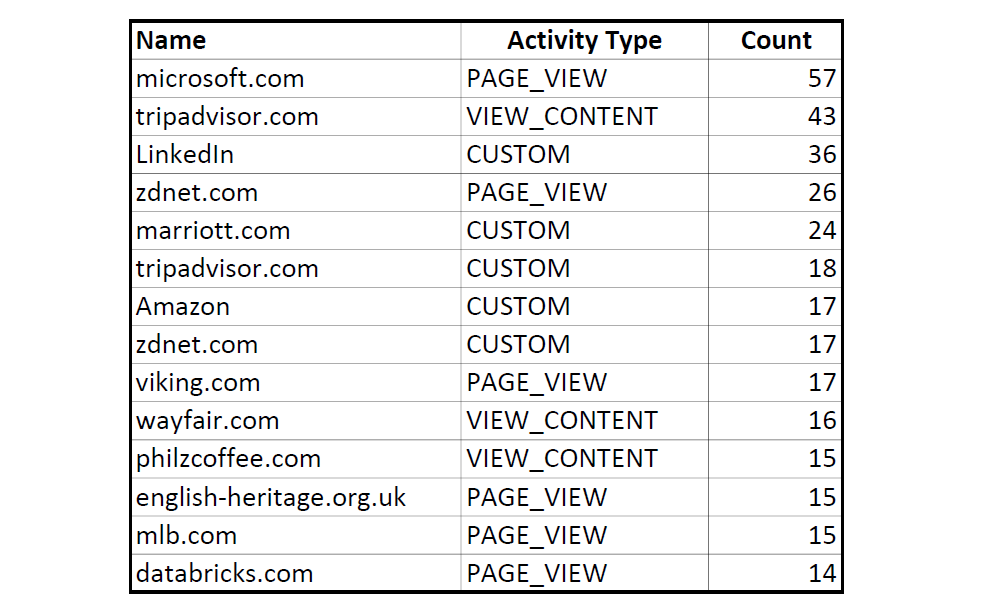Image resolution: width=1006 pixels, height=605 pixels.
Task: Select the Amazon name cell
Action: tap(296, 307)
